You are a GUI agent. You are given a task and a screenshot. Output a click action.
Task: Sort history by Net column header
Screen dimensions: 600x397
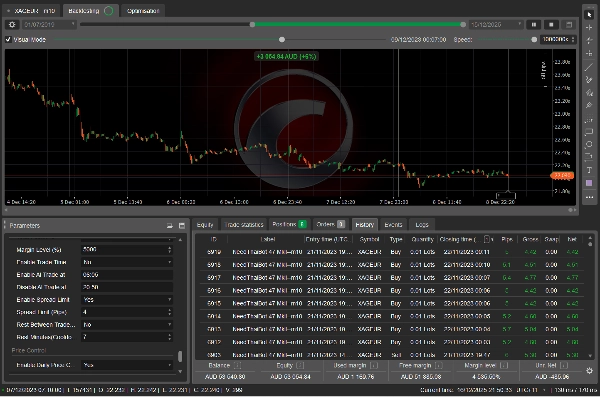(572, 239)
